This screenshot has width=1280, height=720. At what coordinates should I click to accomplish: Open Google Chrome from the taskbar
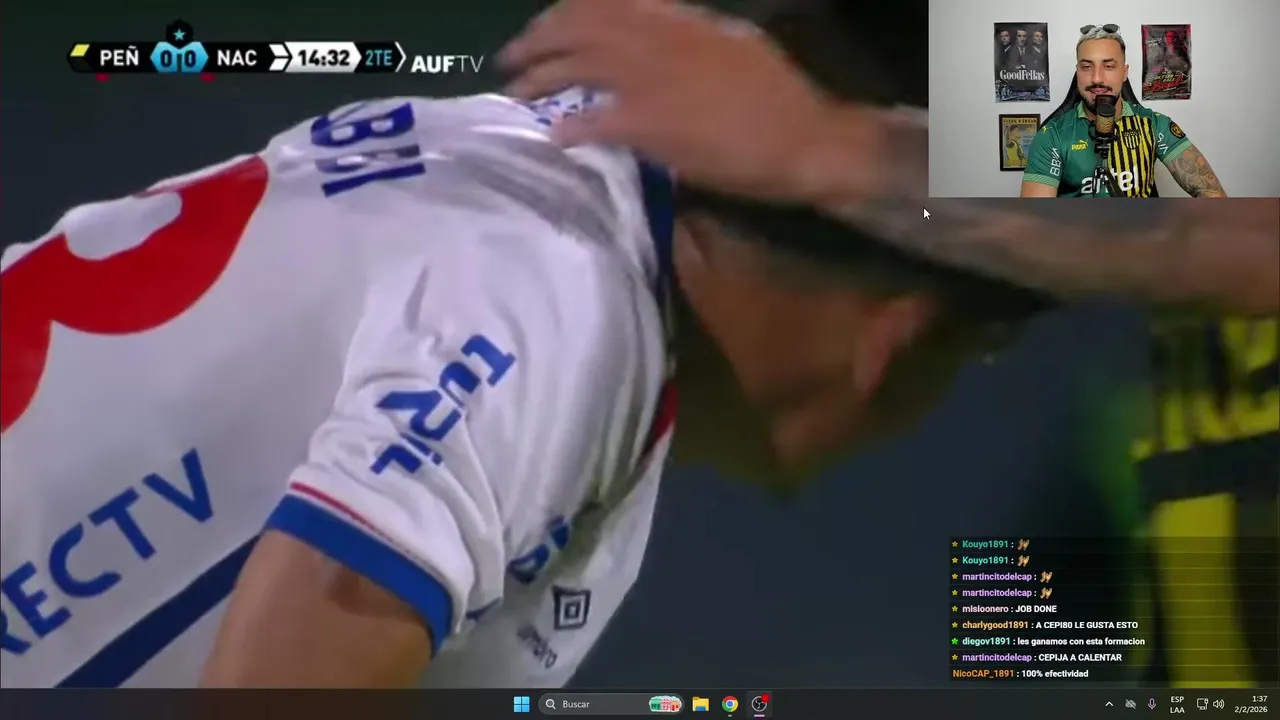click(x=730, y=704)
